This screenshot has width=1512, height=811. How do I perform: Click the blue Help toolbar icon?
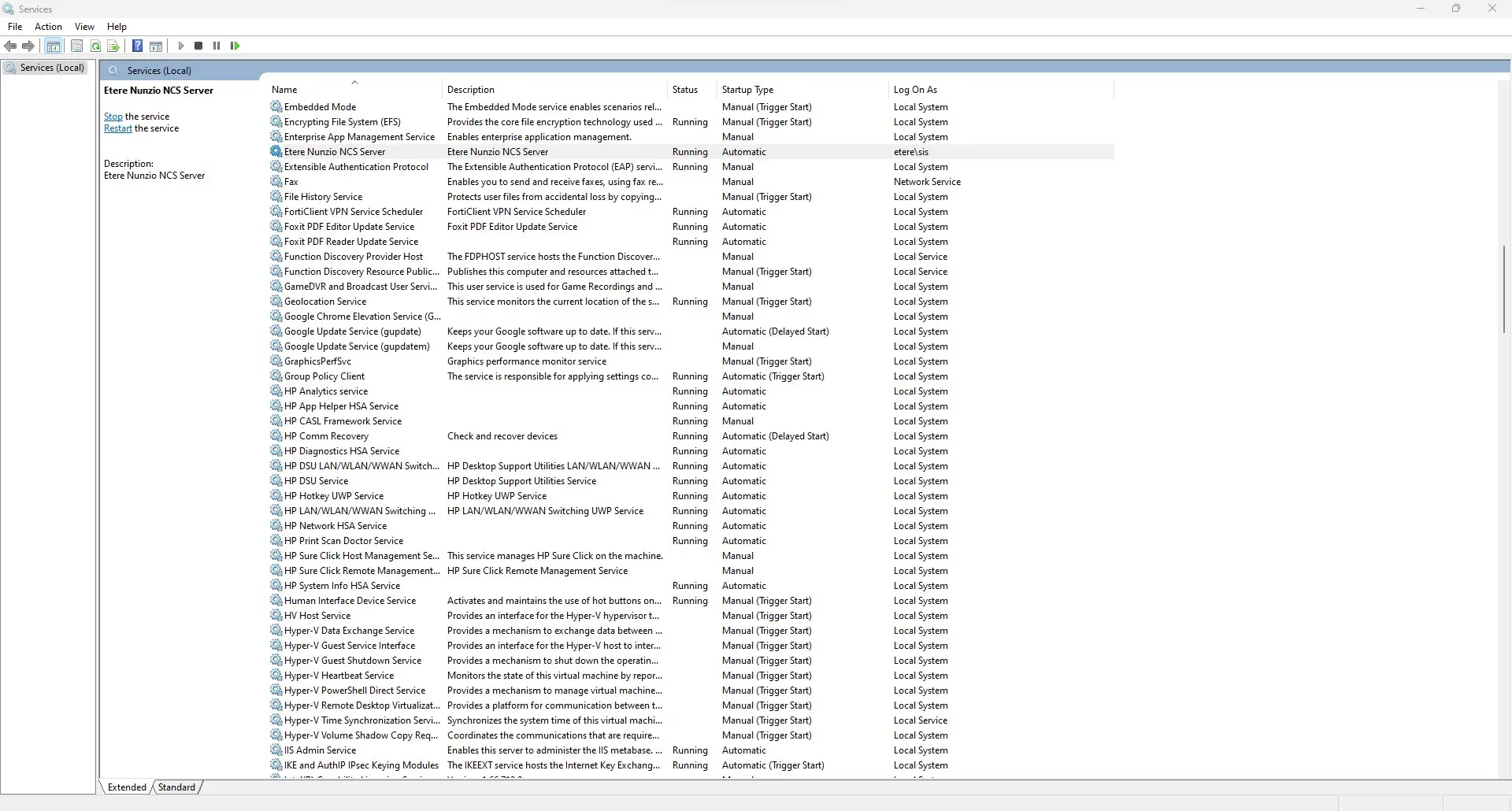[137, 46]
